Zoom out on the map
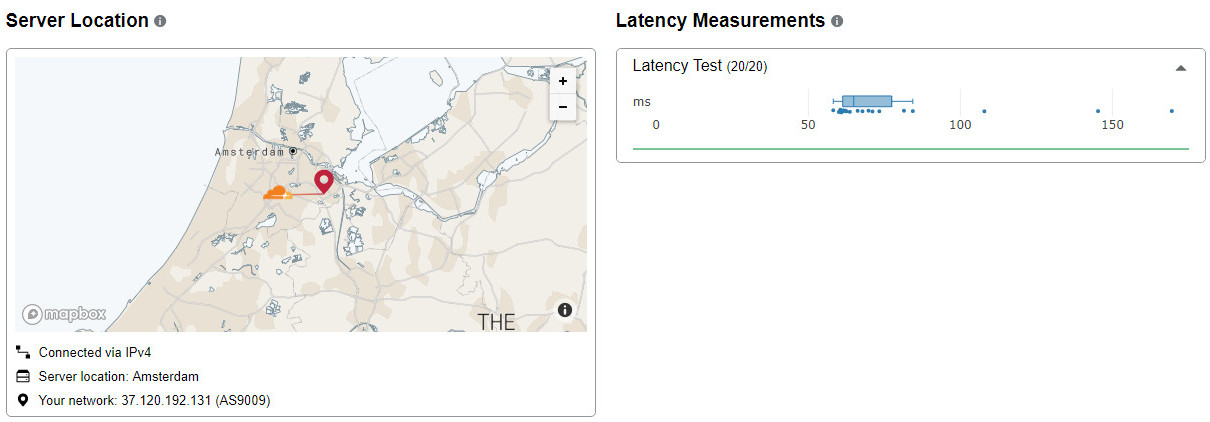Image resolution: width=1210 pixels, height=422 pixels. point(563,106)
